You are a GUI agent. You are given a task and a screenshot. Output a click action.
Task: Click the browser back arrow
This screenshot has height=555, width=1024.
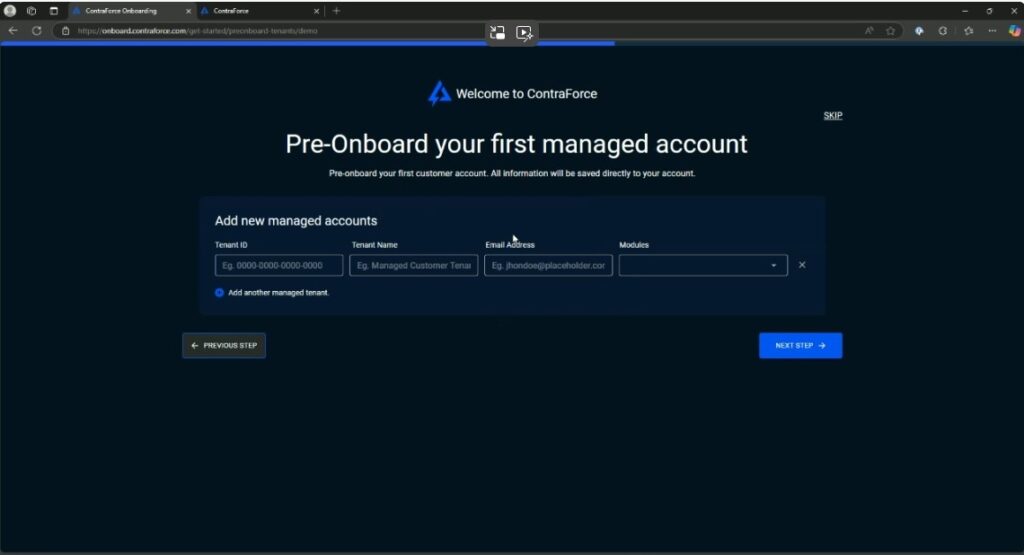pyautogui.click(x=13, y=31)
